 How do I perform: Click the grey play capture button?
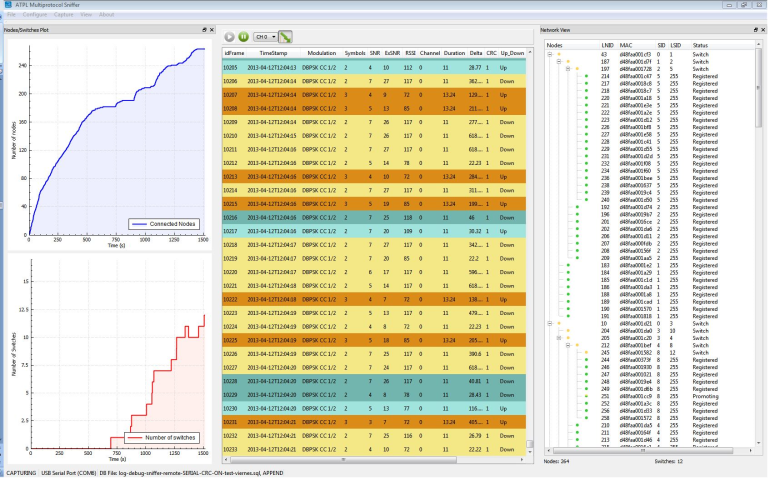229,37
